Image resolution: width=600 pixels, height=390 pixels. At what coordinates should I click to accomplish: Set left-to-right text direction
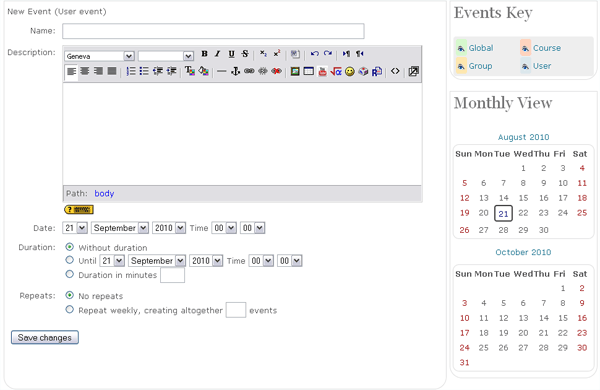click(x=346, y=54)
